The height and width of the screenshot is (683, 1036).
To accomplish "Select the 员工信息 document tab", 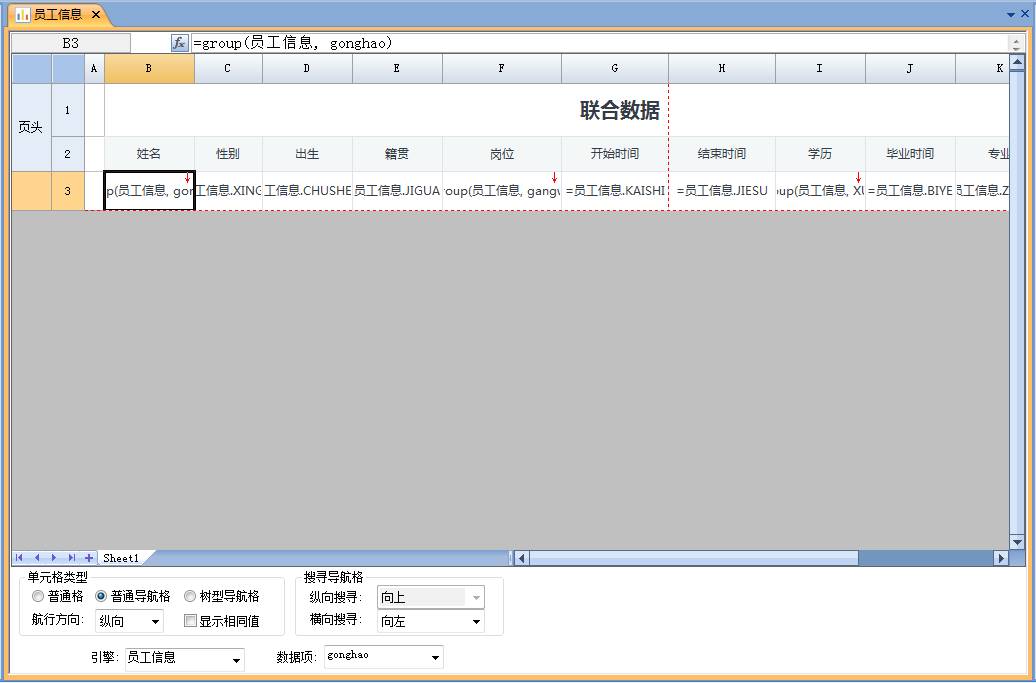I will 57,15.
